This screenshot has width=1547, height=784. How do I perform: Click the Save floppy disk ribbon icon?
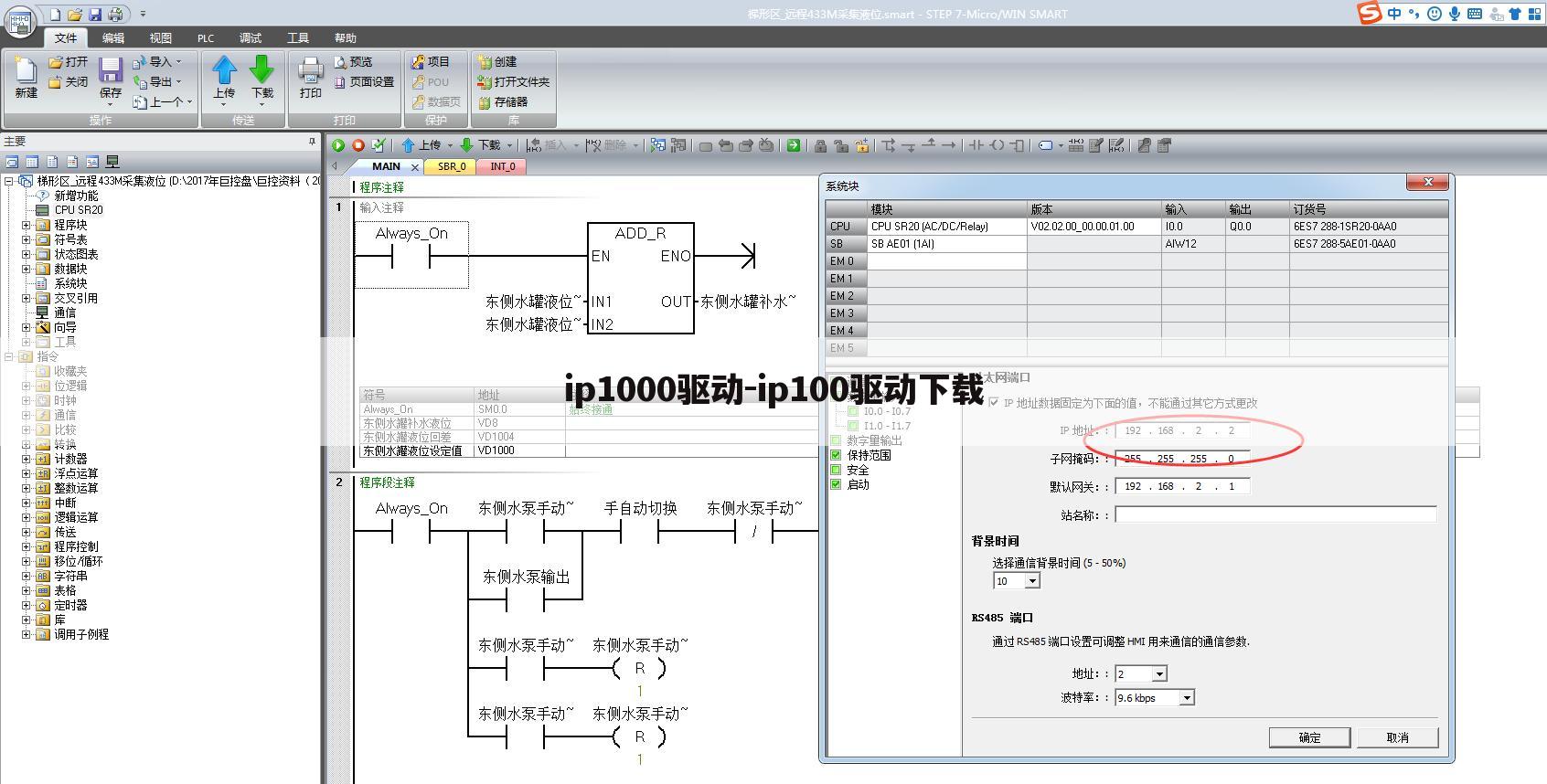click(x=111, y=71)
